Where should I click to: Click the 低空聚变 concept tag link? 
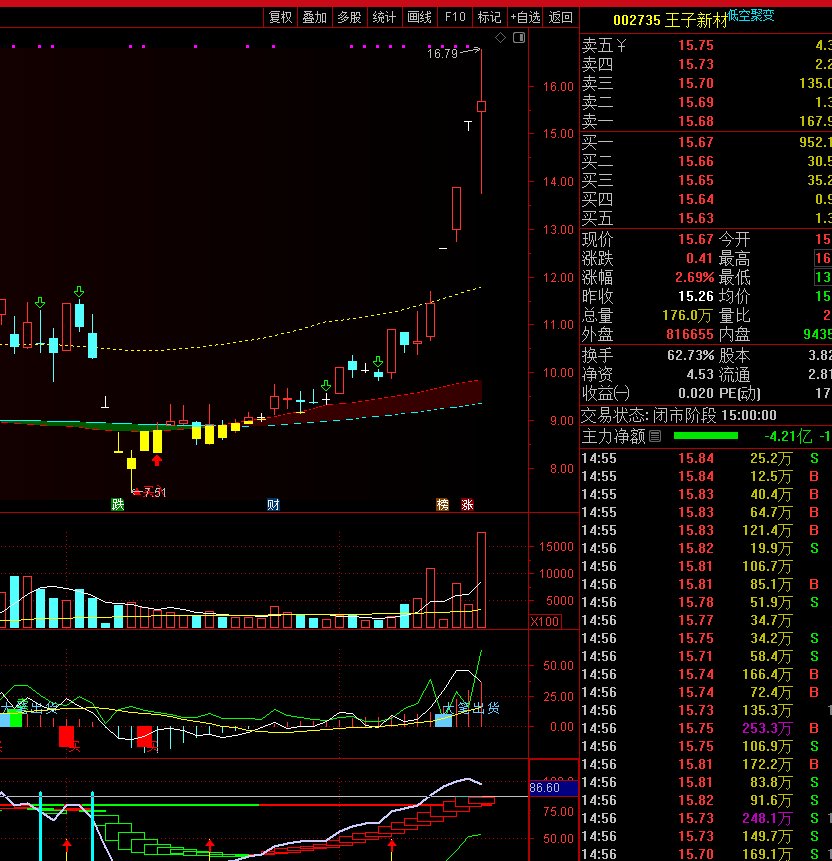pos(751,15)
